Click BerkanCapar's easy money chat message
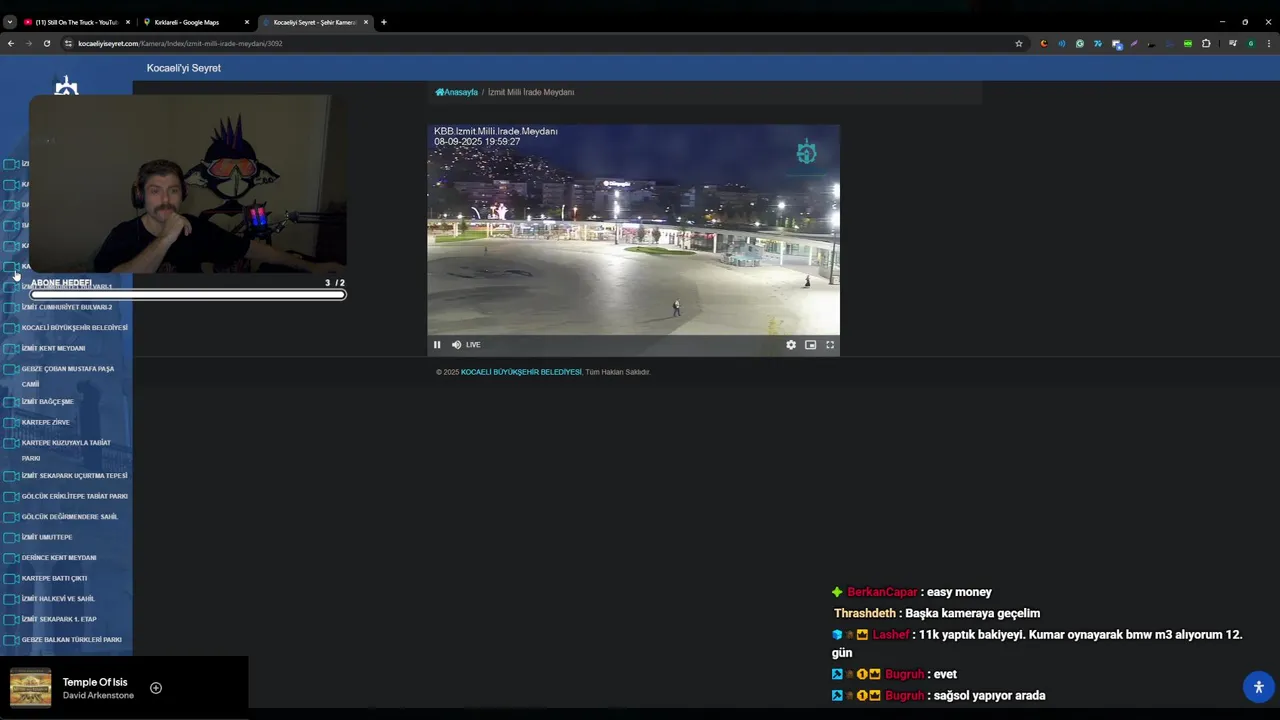 (959, 592)
